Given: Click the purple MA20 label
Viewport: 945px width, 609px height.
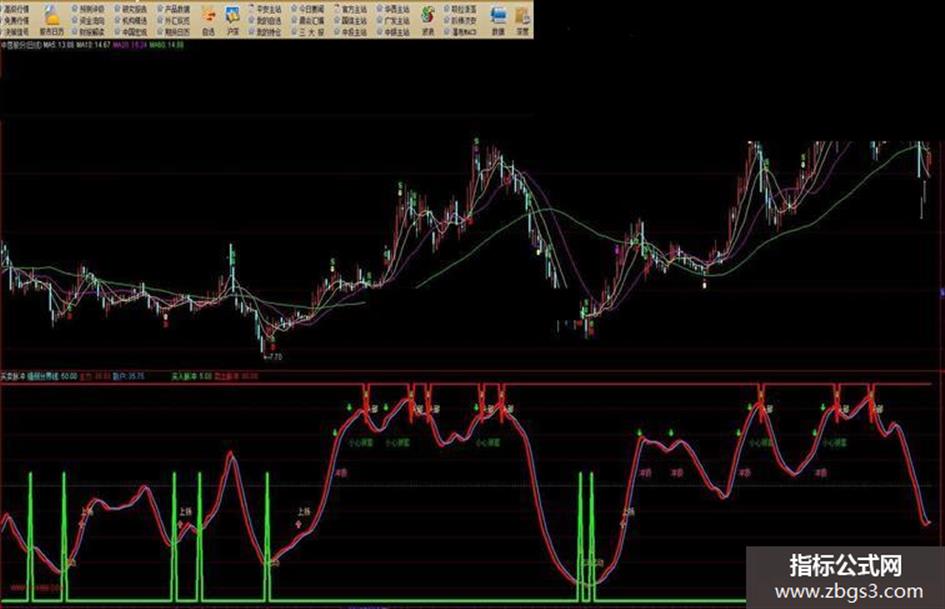Looking at the screenshot, I should click(130, 45).
